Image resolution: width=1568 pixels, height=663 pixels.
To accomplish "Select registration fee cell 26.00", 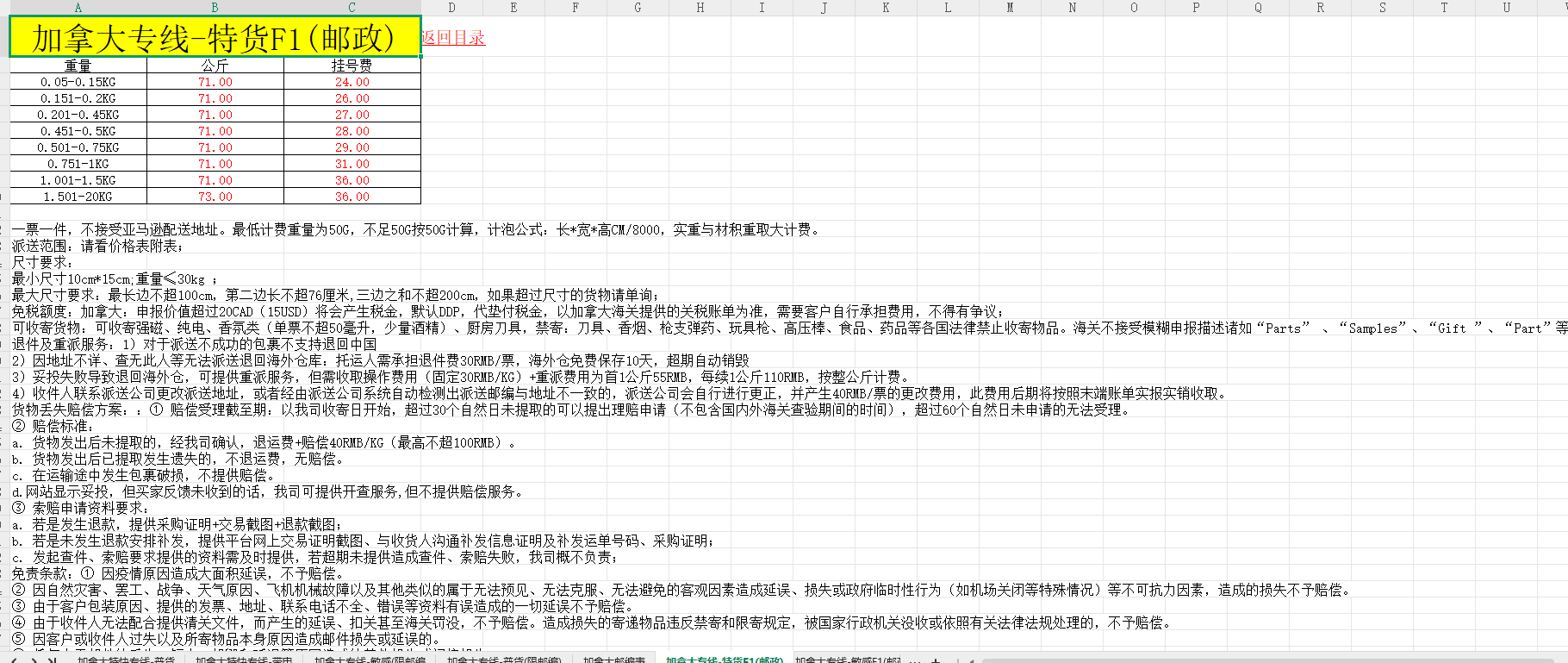I will (352, 98).
